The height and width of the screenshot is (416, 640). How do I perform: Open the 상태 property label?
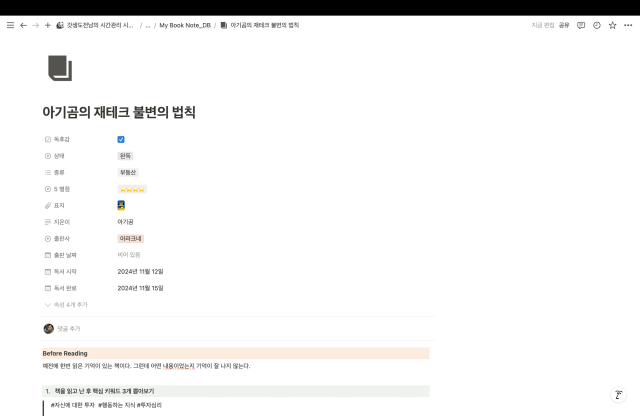(55, 156)
